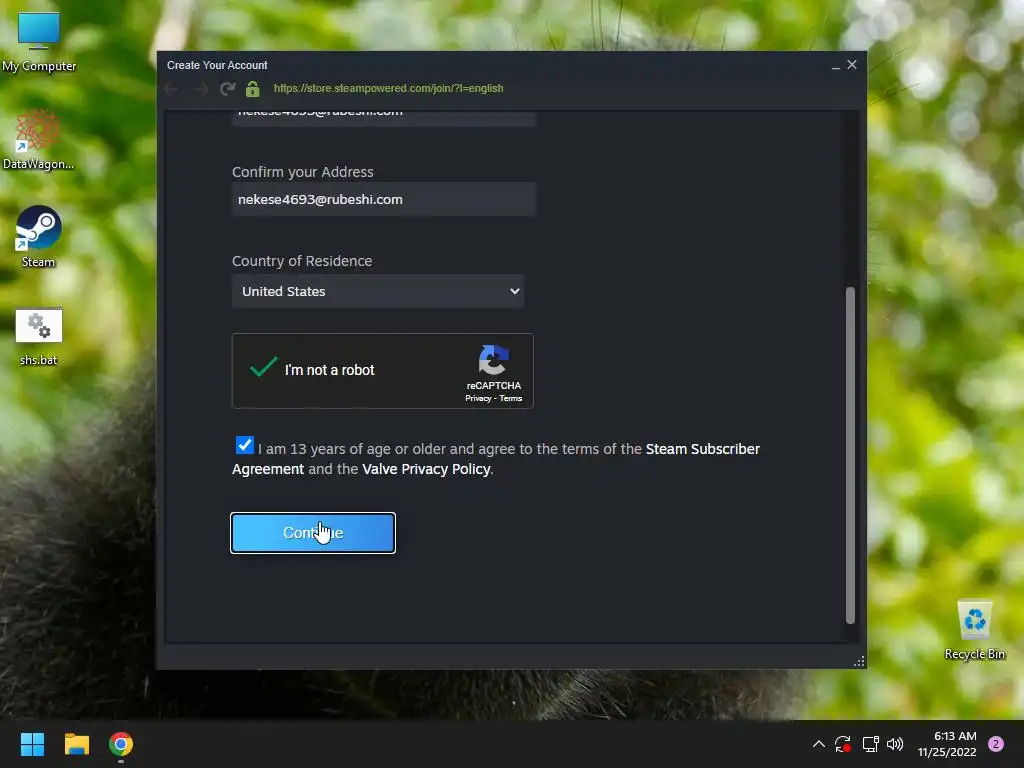Open the volume speaker tray icon
This screenshot has height=768, width=1024.
coord(895,744)
